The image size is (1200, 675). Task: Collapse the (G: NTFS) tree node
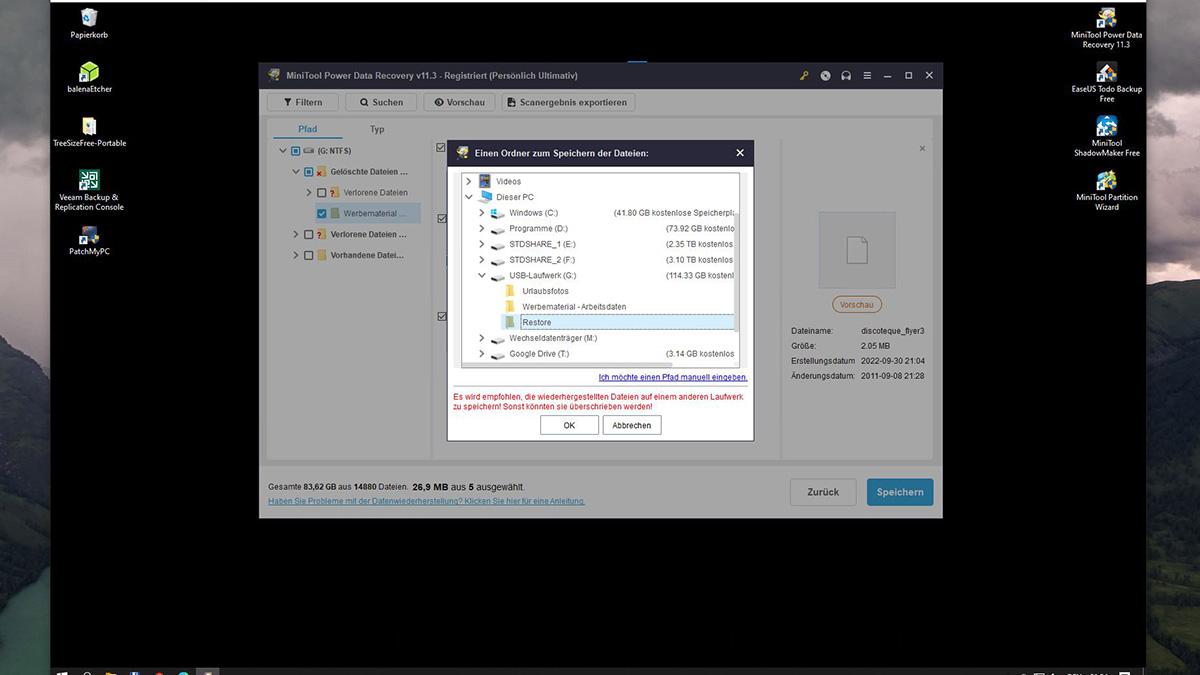click(x=283, y=151)
